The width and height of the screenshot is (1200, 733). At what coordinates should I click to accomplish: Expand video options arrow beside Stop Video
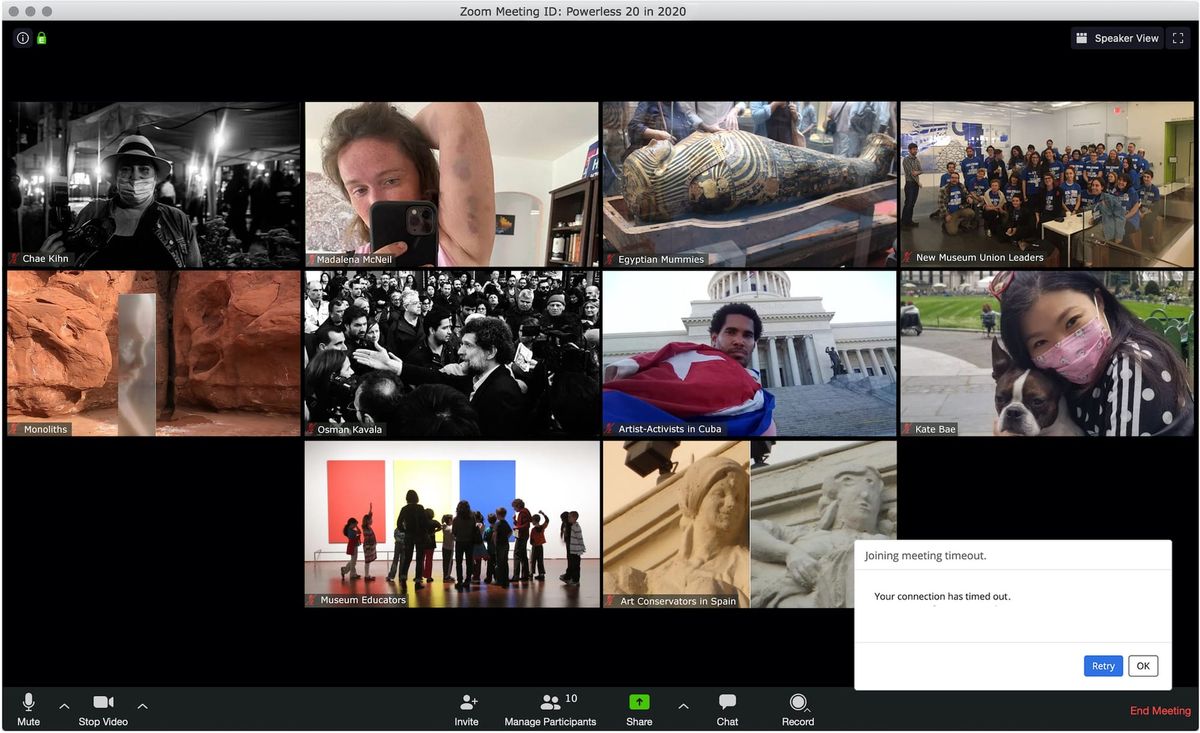pos(142,706)
